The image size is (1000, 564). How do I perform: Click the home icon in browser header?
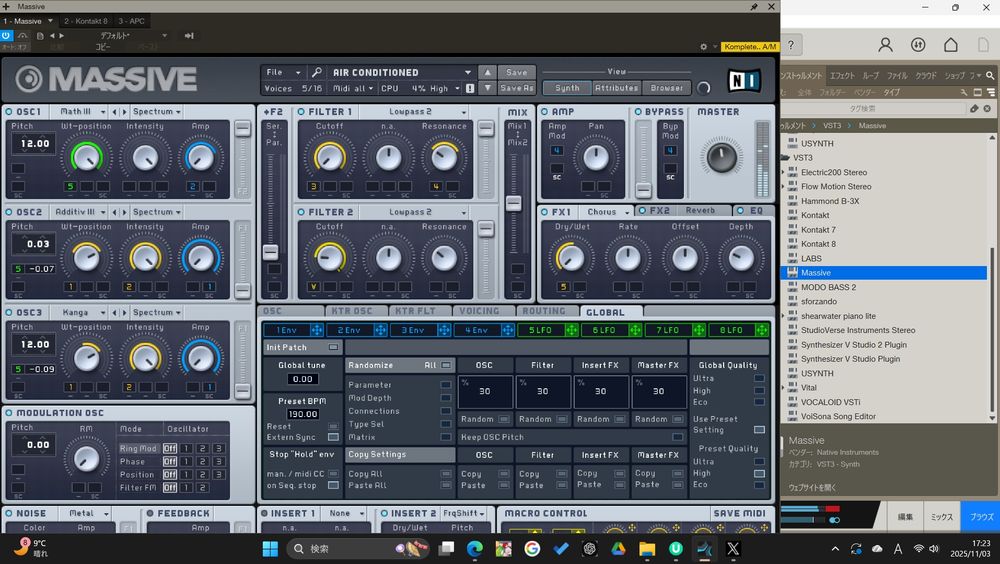951,45
